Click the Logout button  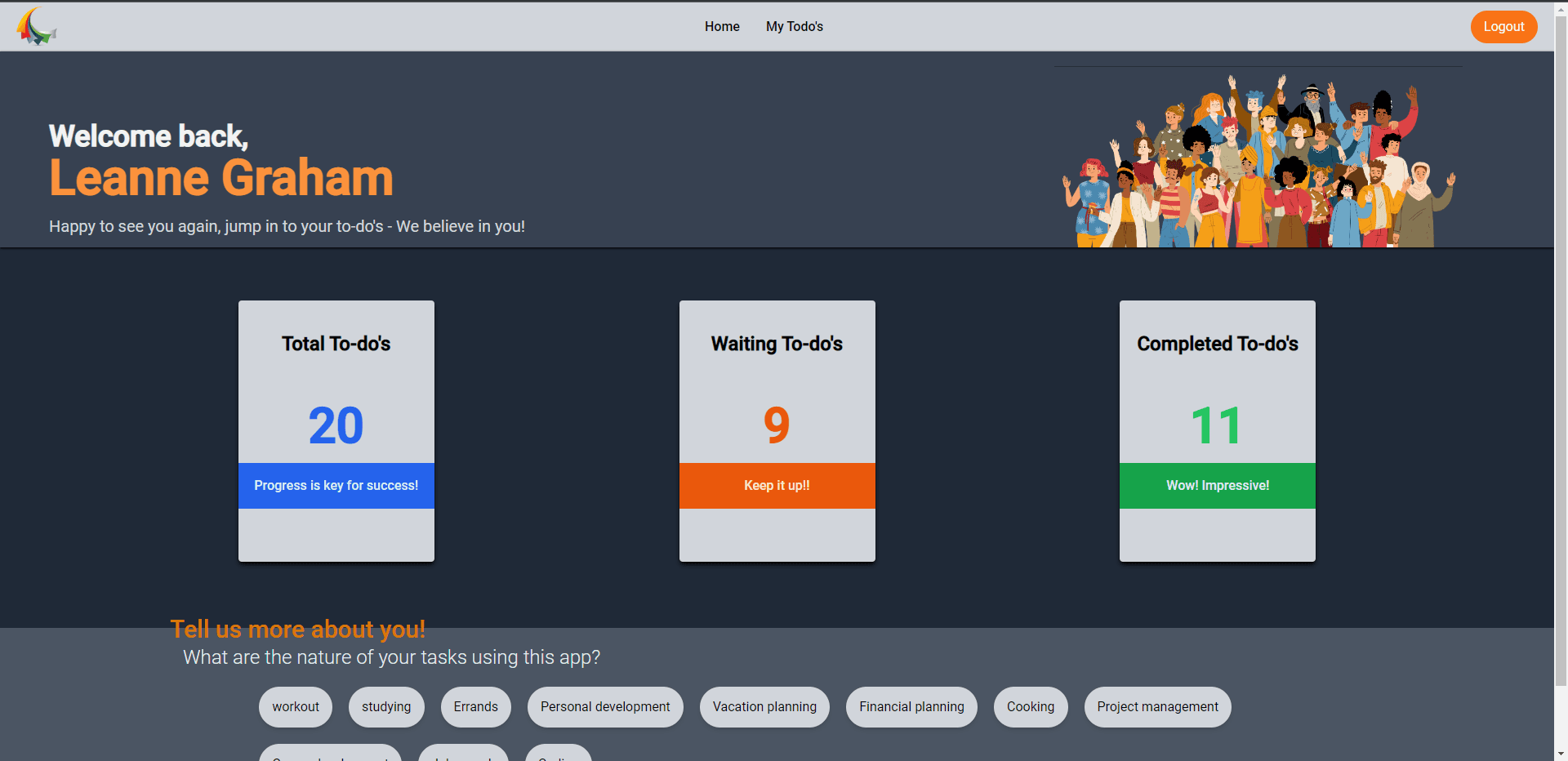1503,26
